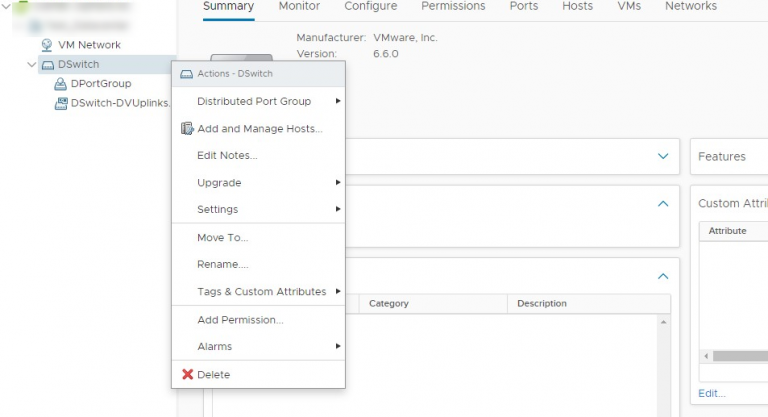This screenshot has height=417, width=768.
Task: Choose Rename from the context menu
Action: pyautogui.click(x=222, y=265)
